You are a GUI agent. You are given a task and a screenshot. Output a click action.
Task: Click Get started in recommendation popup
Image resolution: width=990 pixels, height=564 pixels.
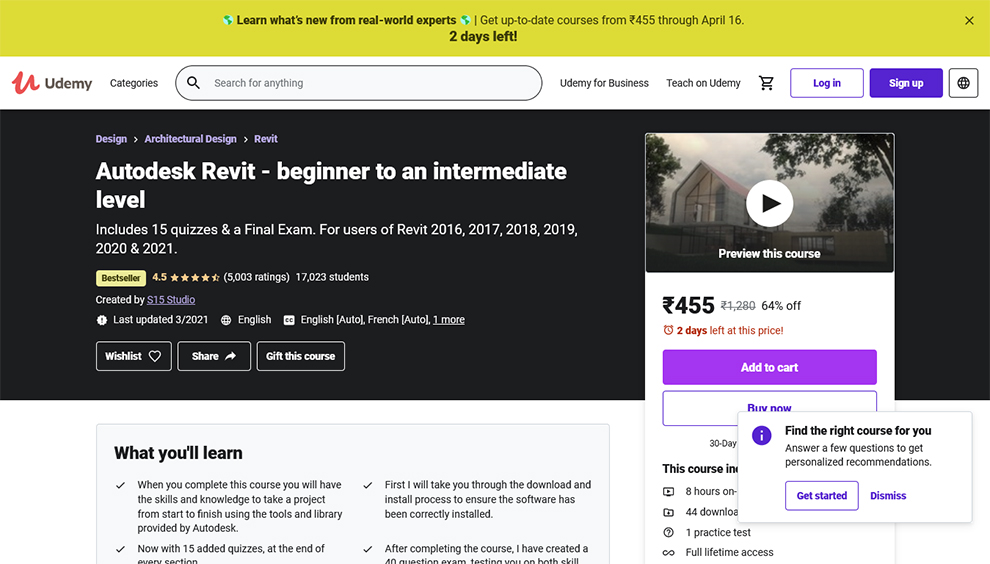point(821,496)
